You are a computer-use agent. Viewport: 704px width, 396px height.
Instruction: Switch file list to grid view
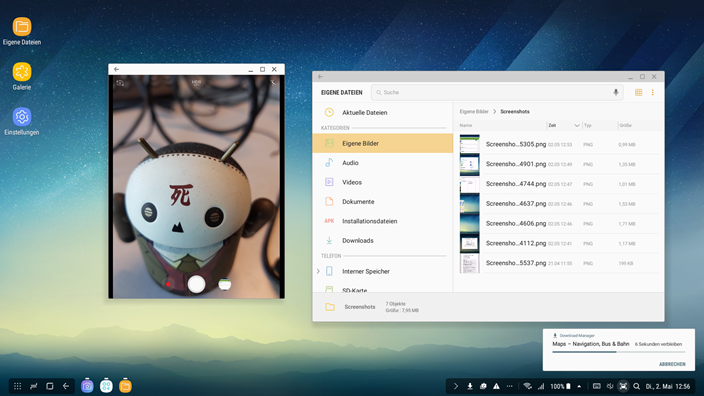point(638,92)
